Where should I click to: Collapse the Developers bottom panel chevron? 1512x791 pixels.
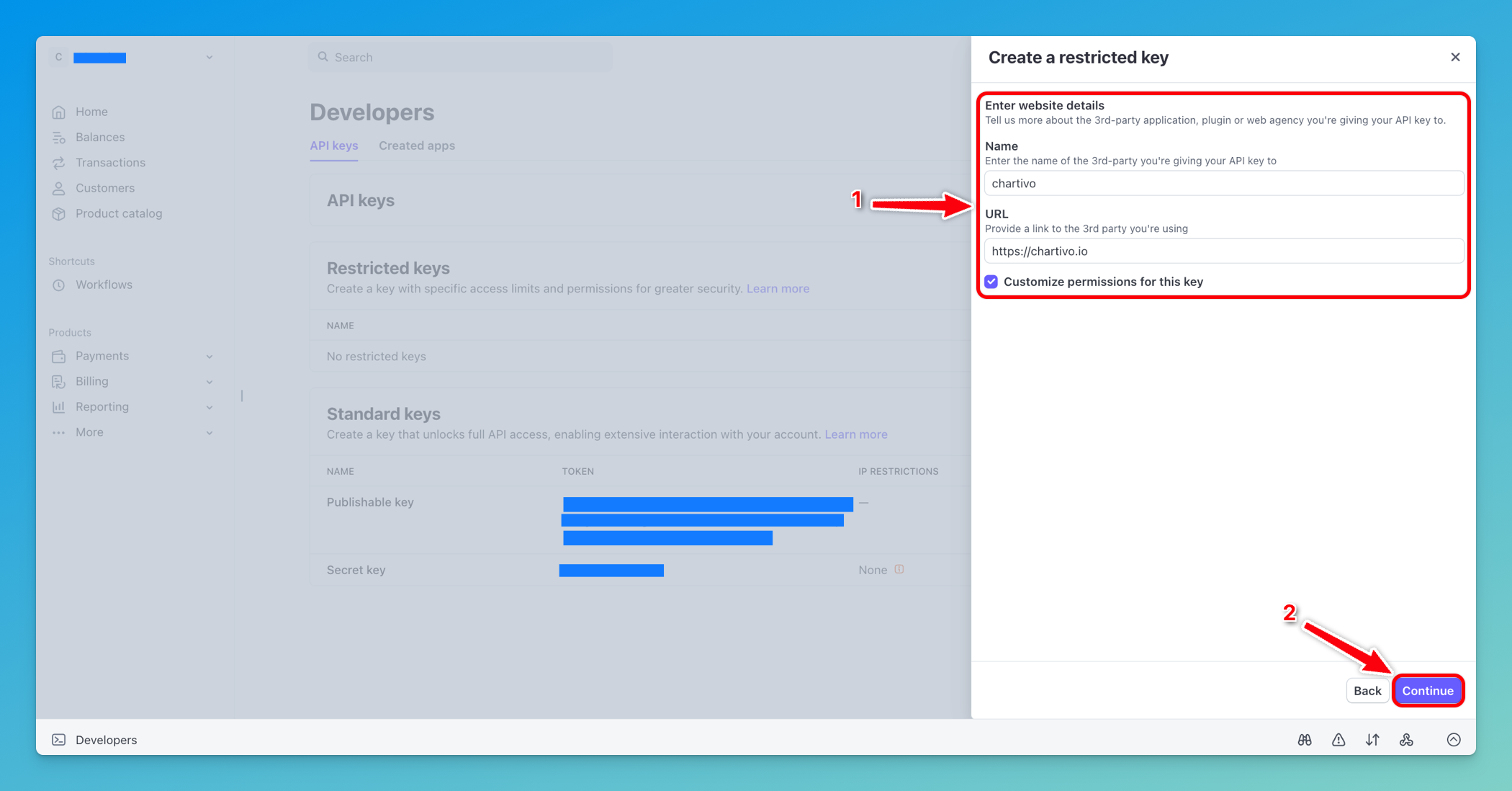pos(1454,739)
